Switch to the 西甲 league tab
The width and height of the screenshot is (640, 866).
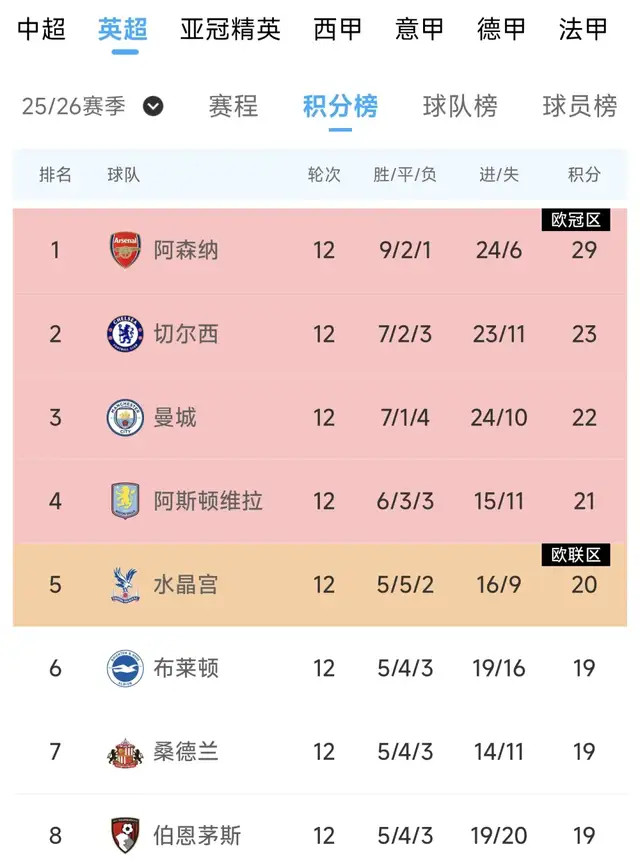338,29
